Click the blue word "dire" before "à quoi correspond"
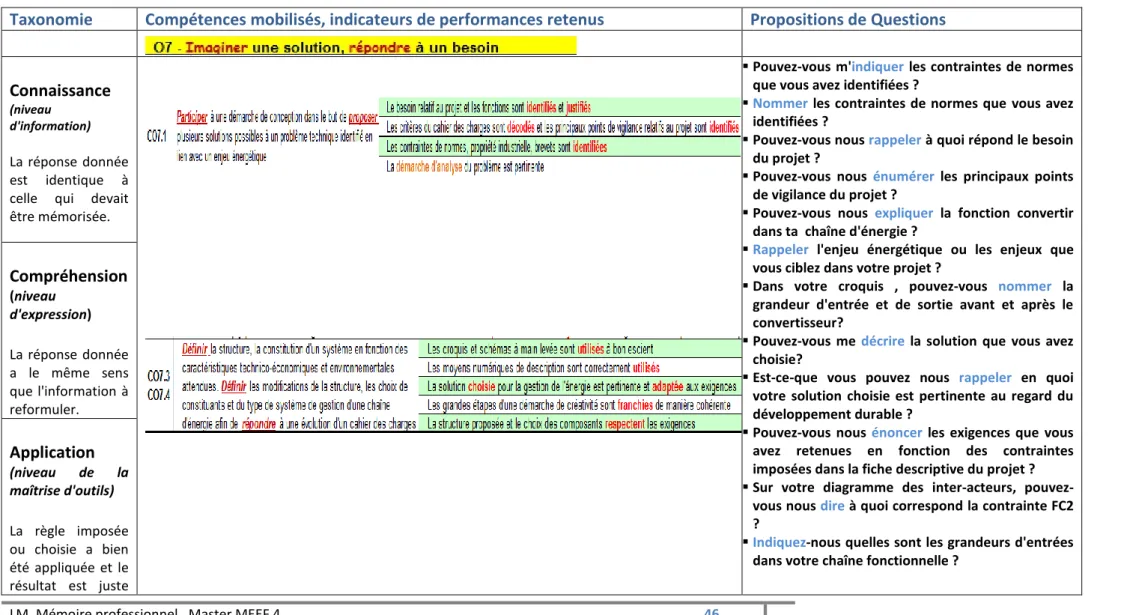Image resolution: width=1121 pixels, height=615 pixels. point(832,506)
